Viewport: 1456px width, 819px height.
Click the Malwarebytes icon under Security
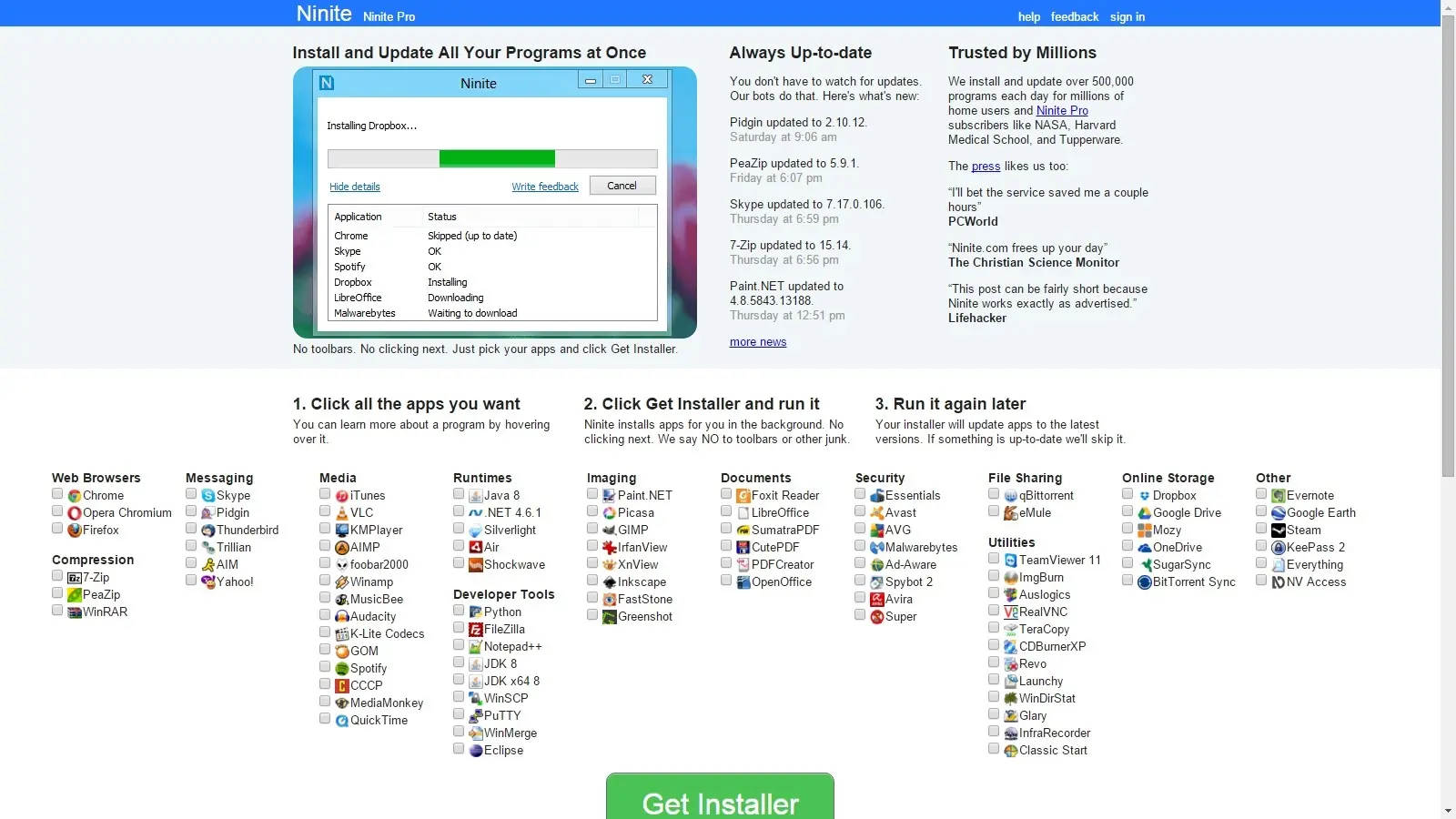tap(877, 548)
